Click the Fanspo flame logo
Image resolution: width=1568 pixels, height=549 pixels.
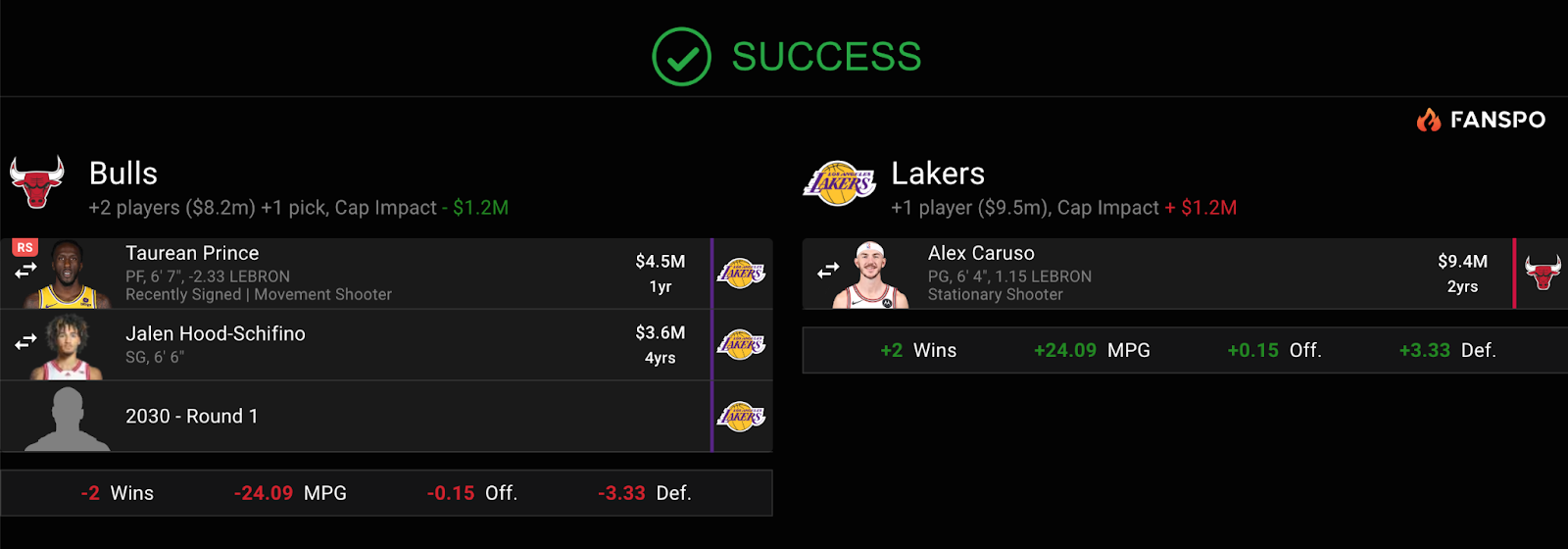tap(1429, 120)
